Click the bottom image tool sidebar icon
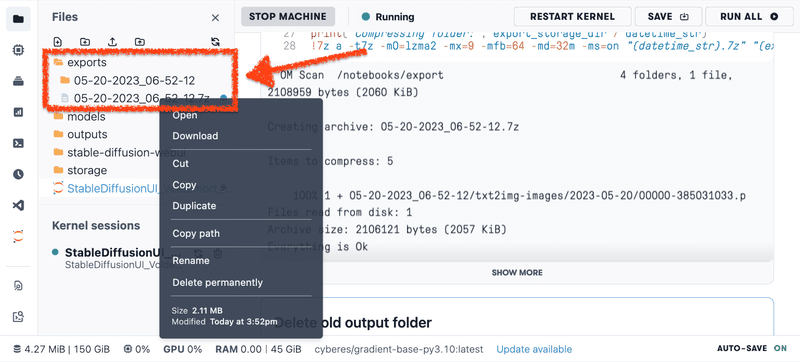 18,317
